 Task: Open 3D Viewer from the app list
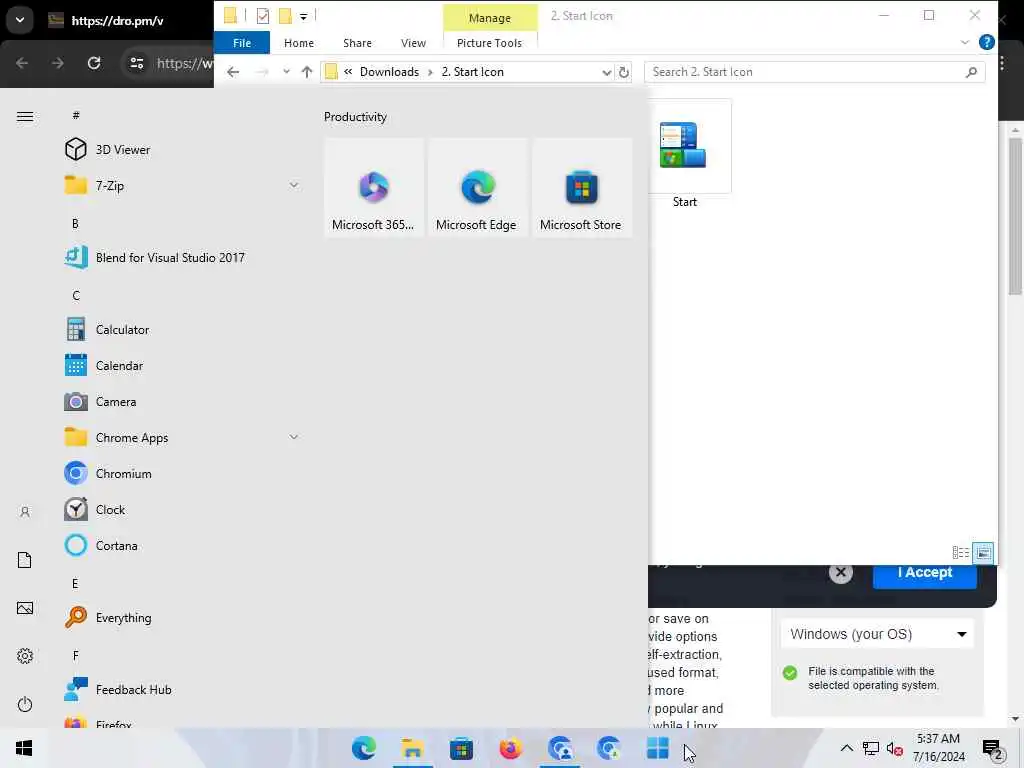(x=182, y=150)
